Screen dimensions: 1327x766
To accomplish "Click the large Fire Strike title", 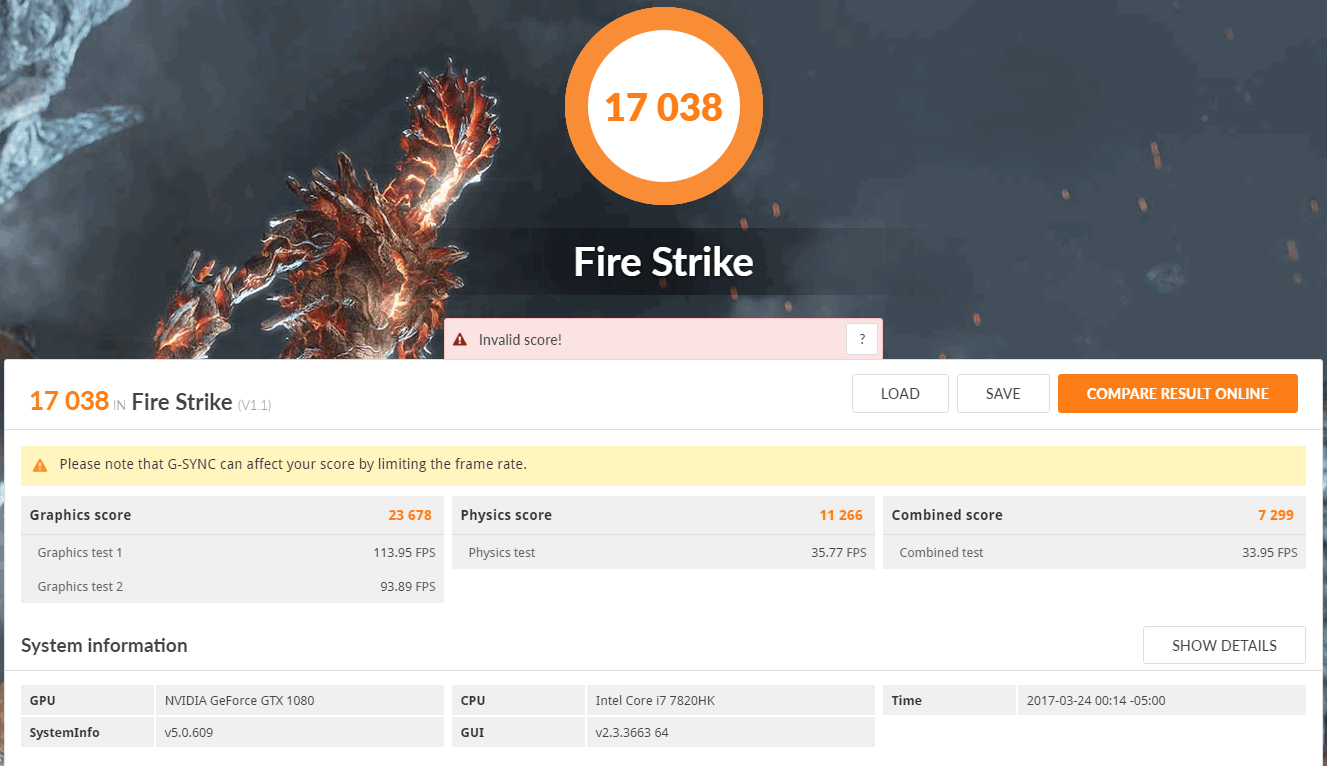I will (664, 262).
